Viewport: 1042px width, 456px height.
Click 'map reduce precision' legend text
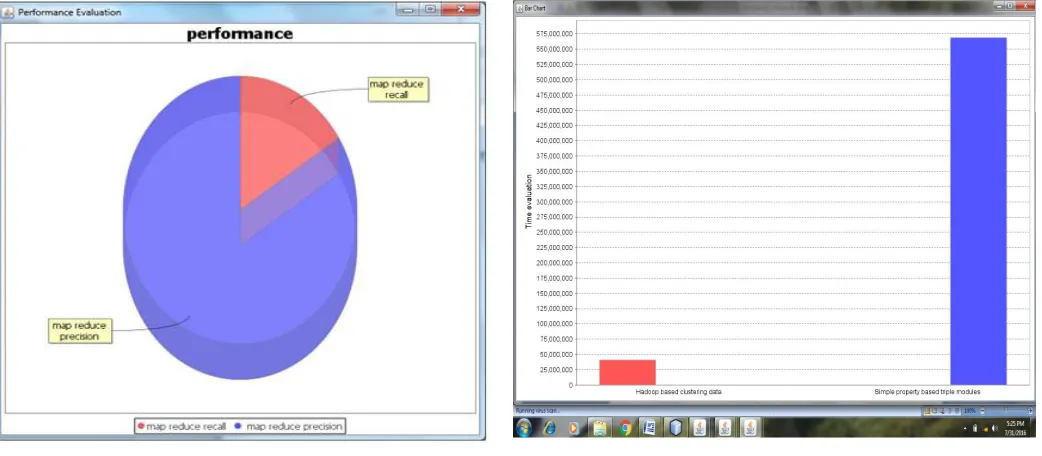[294, 426]
